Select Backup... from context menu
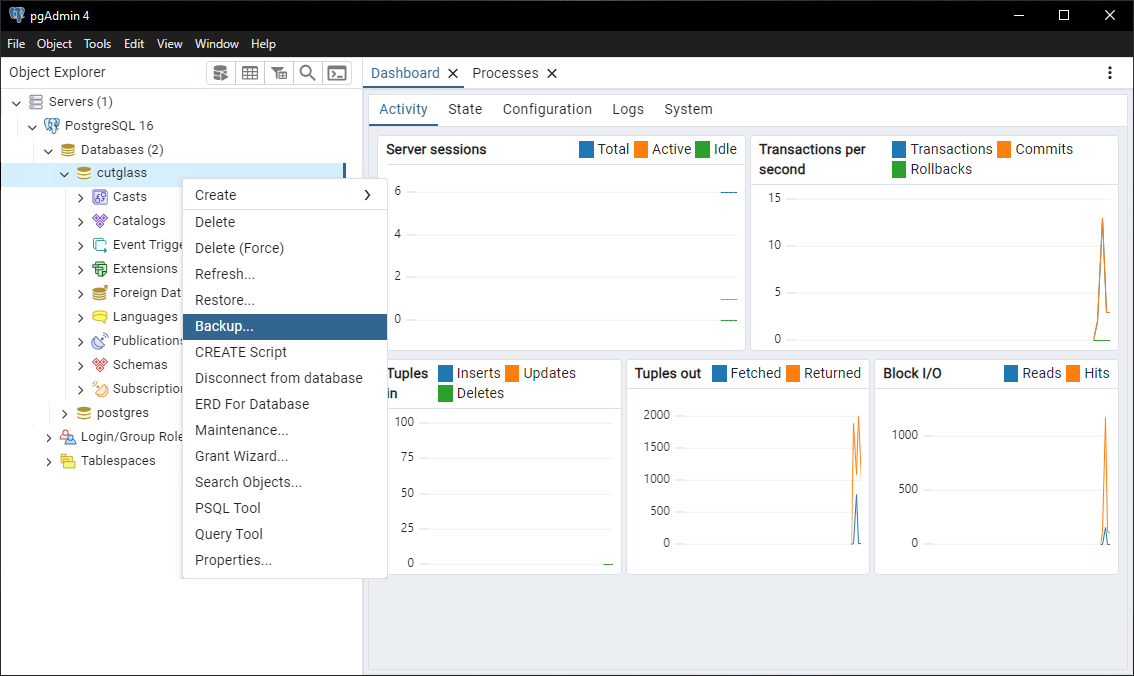1134x676 pixels. (x=284, y=326)
